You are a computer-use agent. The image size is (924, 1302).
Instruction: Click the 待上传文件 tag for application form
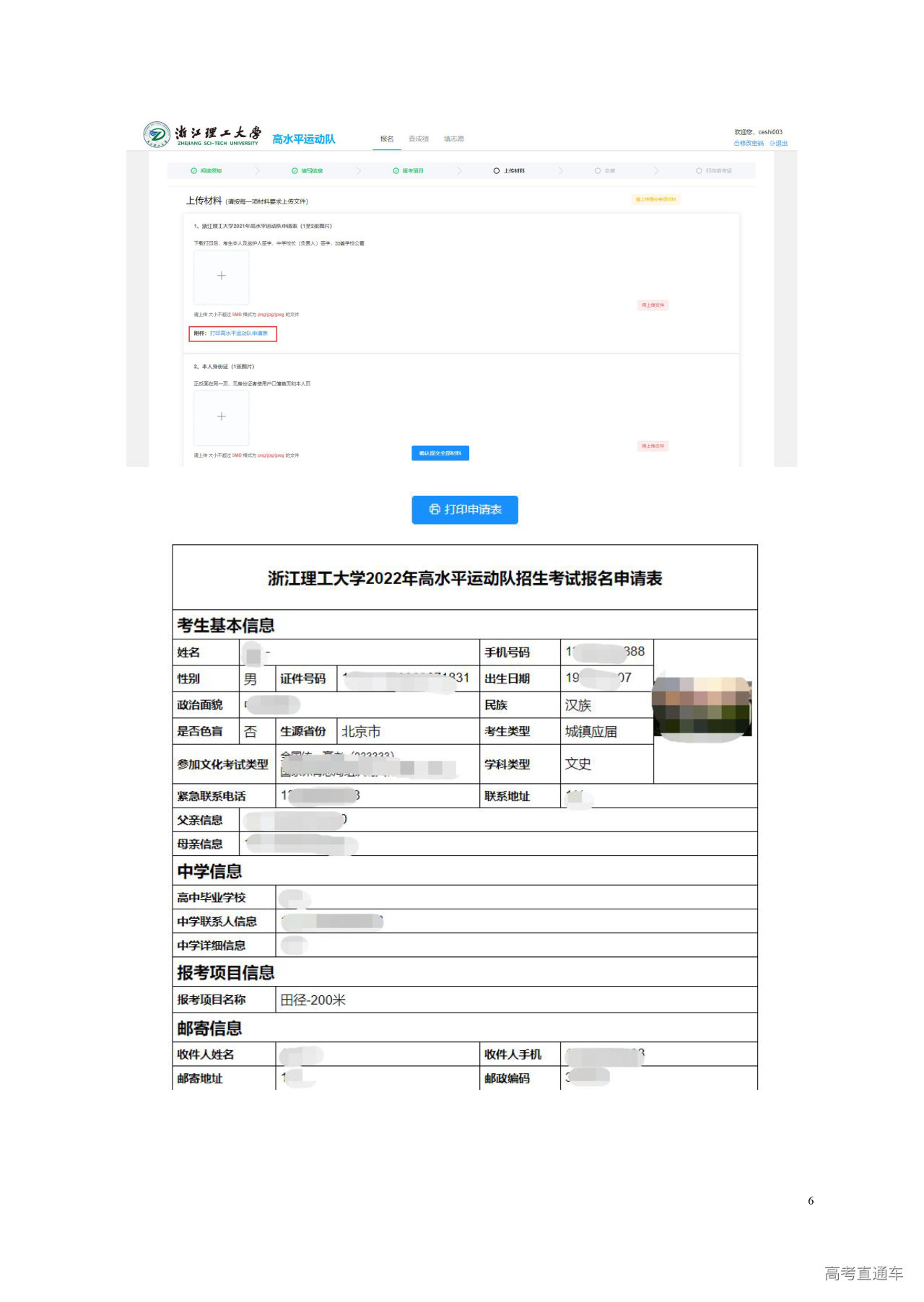point(653,305)
